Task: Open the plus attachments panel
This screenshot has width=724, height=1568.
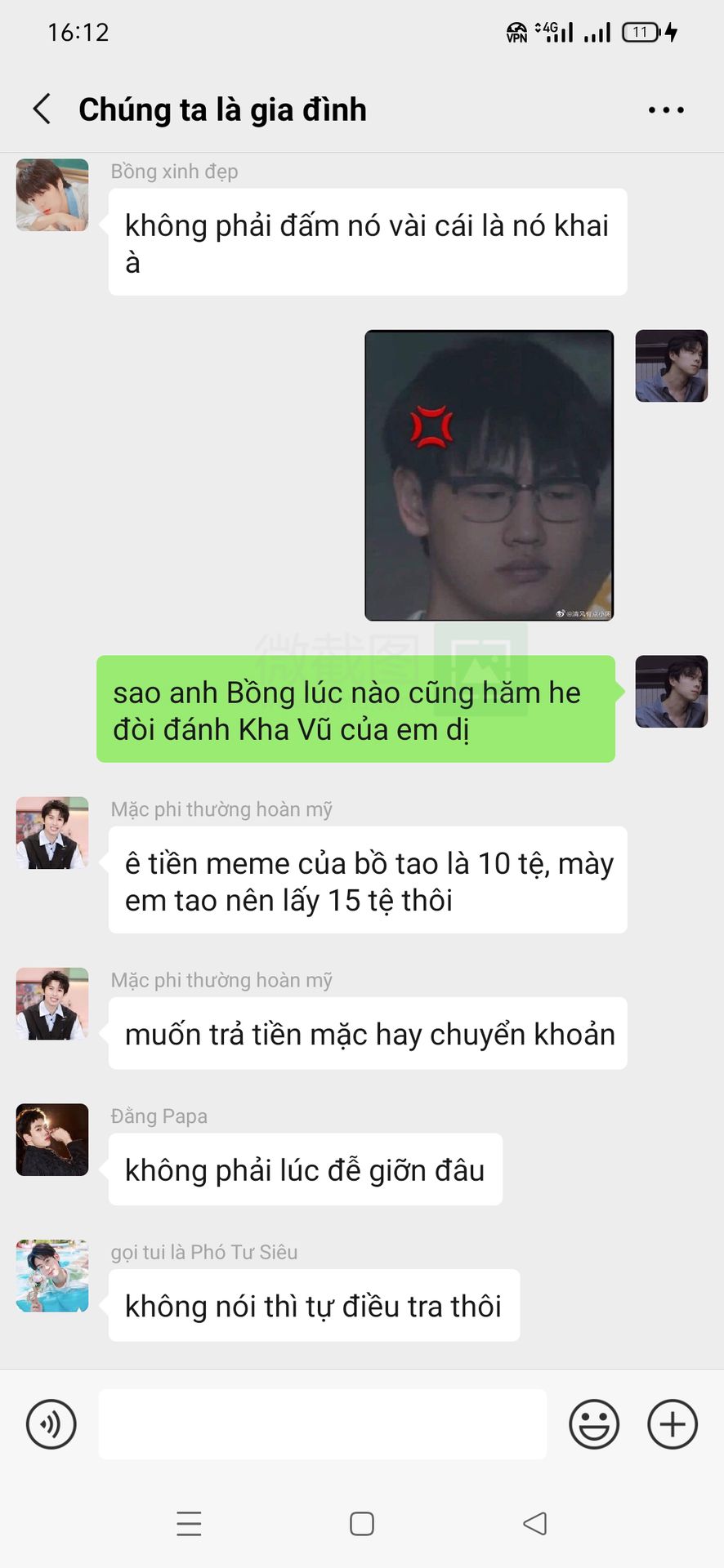Action: click(x=673, y=1424)
